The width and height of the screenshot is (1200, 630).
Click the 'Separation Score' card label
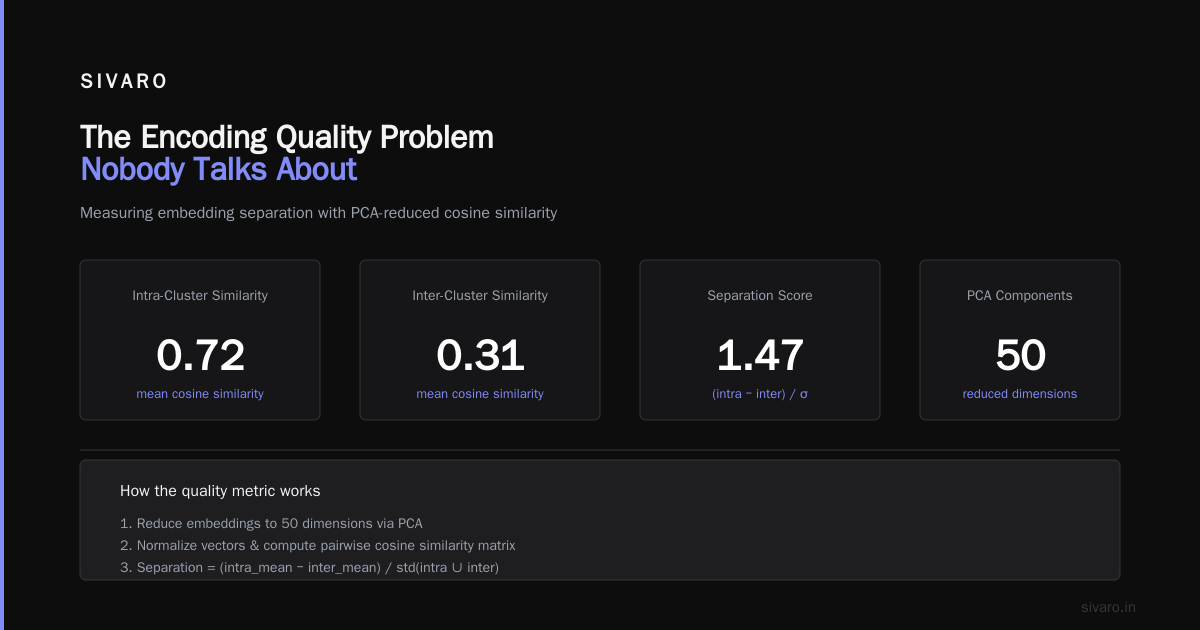pyautogui.click(x=760, y=296)
